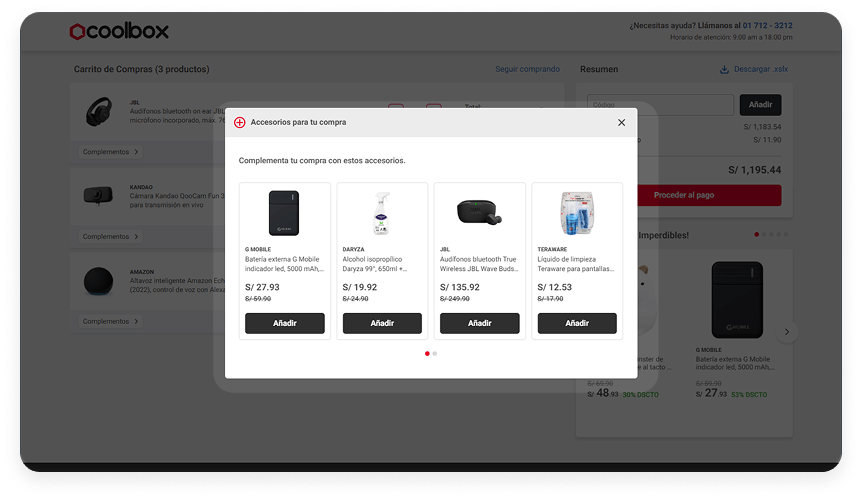Open Teraware cleaning kit product image

577,213
